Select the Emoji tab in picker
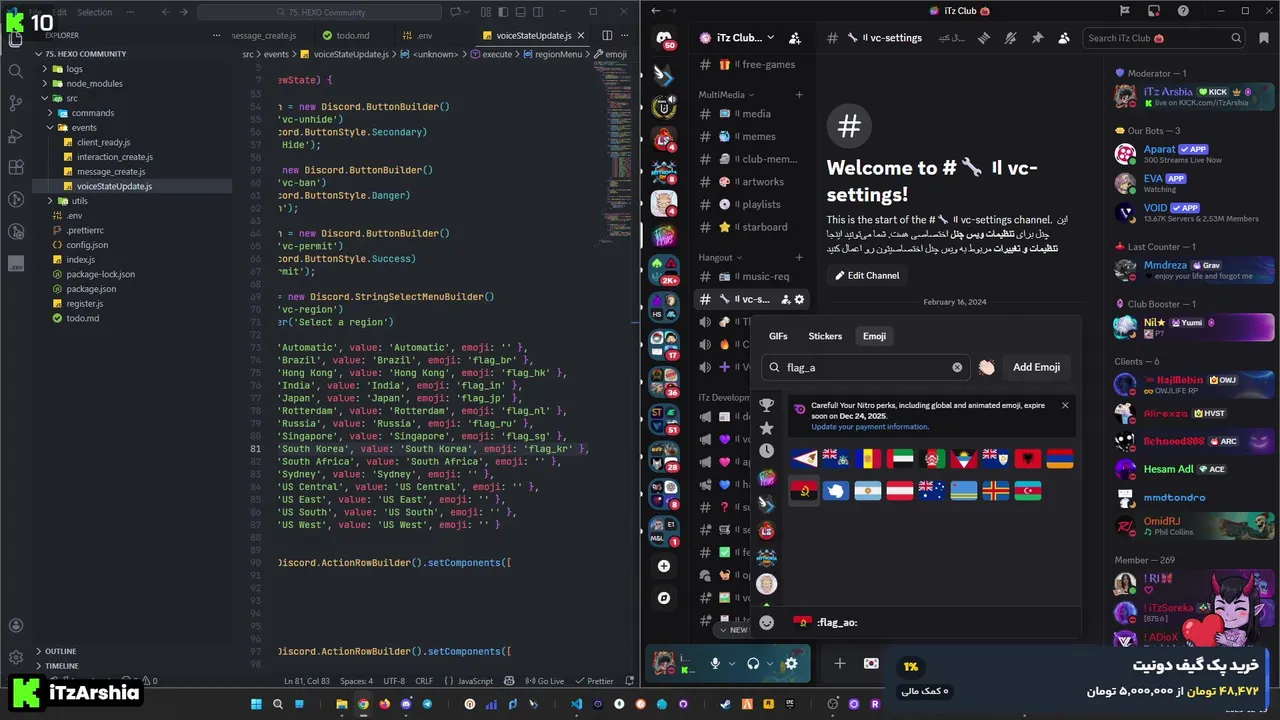The width and height of the screenshot is (1280, 720). [x=875, y=336]
